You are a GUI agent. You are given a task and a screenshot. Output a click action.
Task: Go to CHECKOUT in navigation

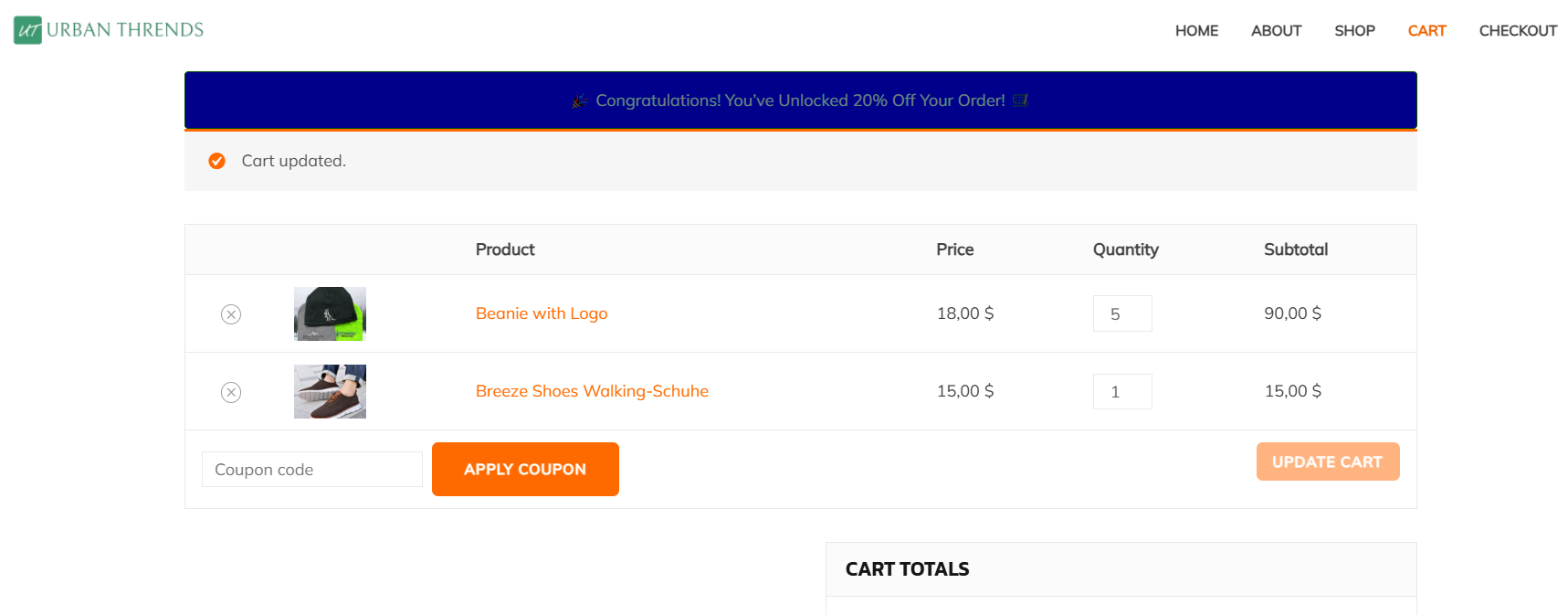(x=1518, y=30)
